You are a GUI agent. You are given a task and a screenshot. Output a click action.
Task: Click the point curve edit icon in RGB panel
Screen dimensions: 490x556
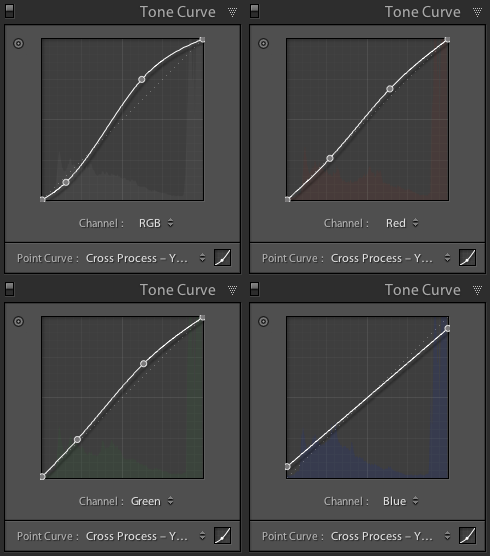click(x=223, y=257)
